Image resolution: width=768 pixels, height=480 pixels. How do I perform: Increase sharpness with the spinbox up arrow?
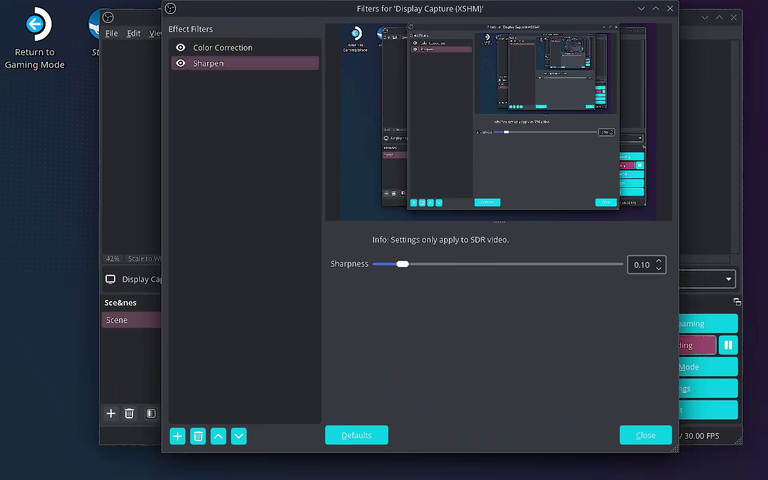(659, 261)
